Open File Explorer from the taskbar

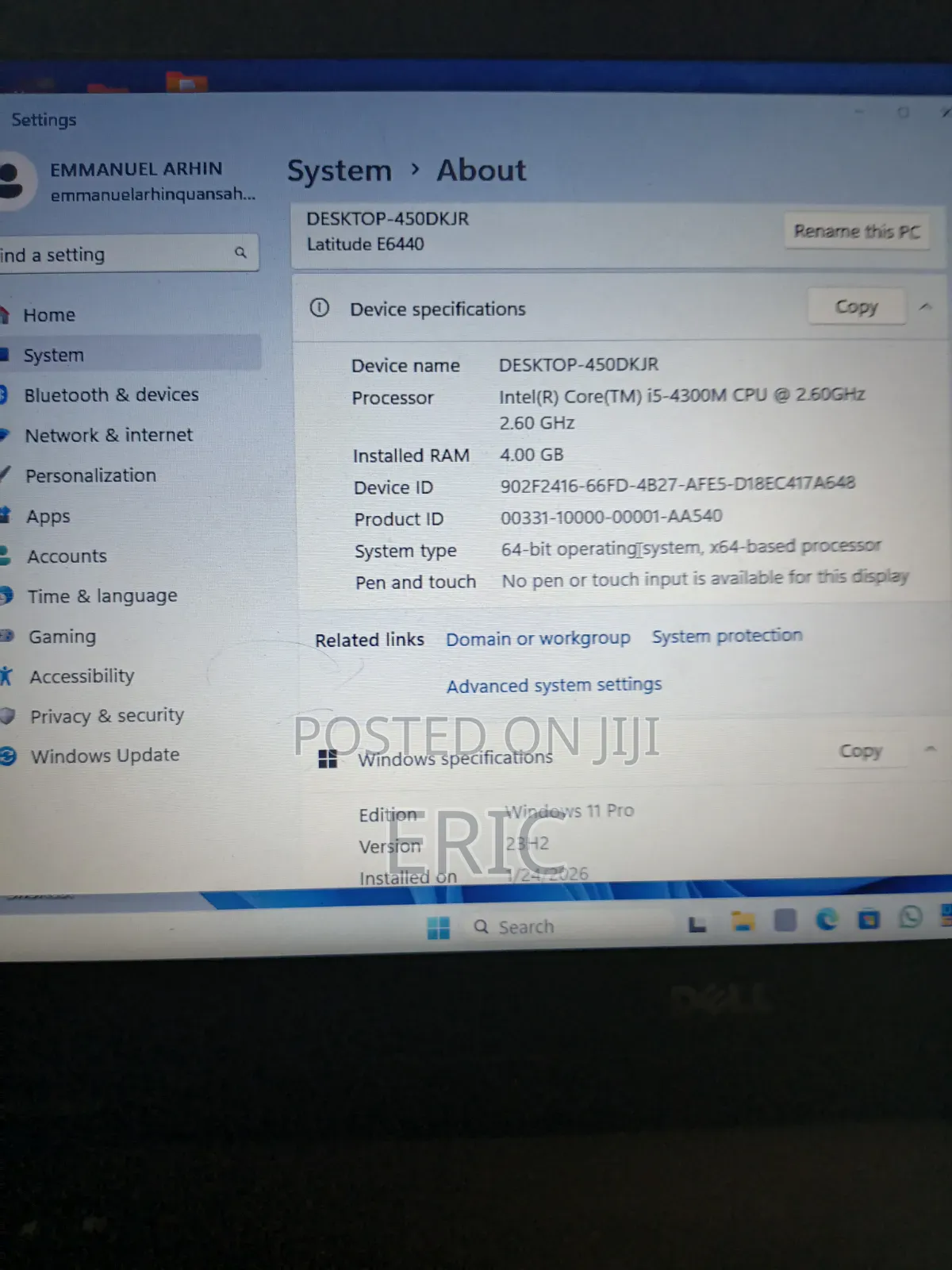coord(743,922)
